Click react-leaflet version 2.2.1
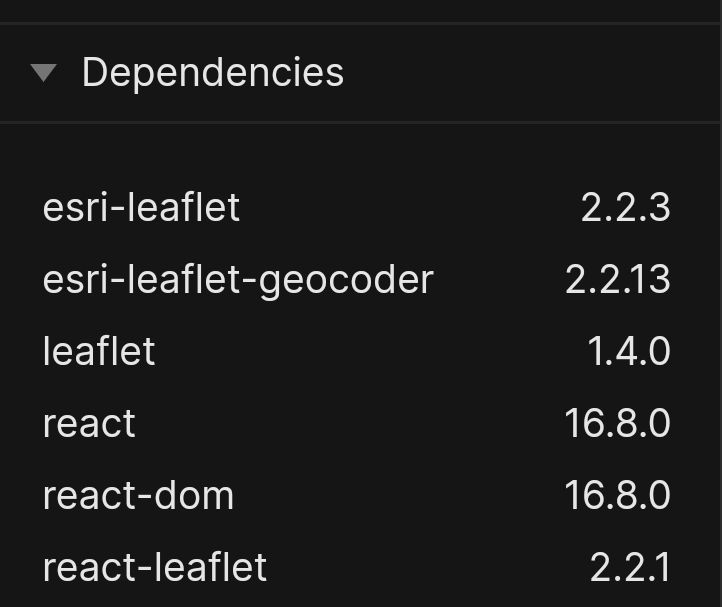The height and width of the screenshot is (607, 722). click(630, 567)
